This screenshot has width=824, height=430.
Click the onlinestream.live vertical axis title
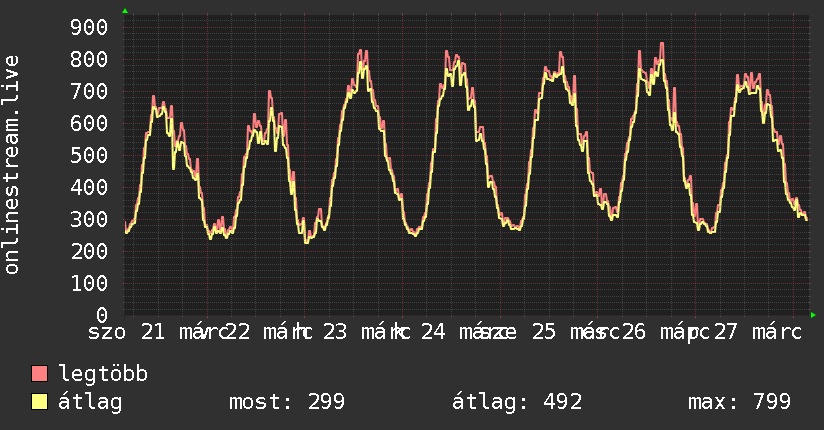point(12,165)
